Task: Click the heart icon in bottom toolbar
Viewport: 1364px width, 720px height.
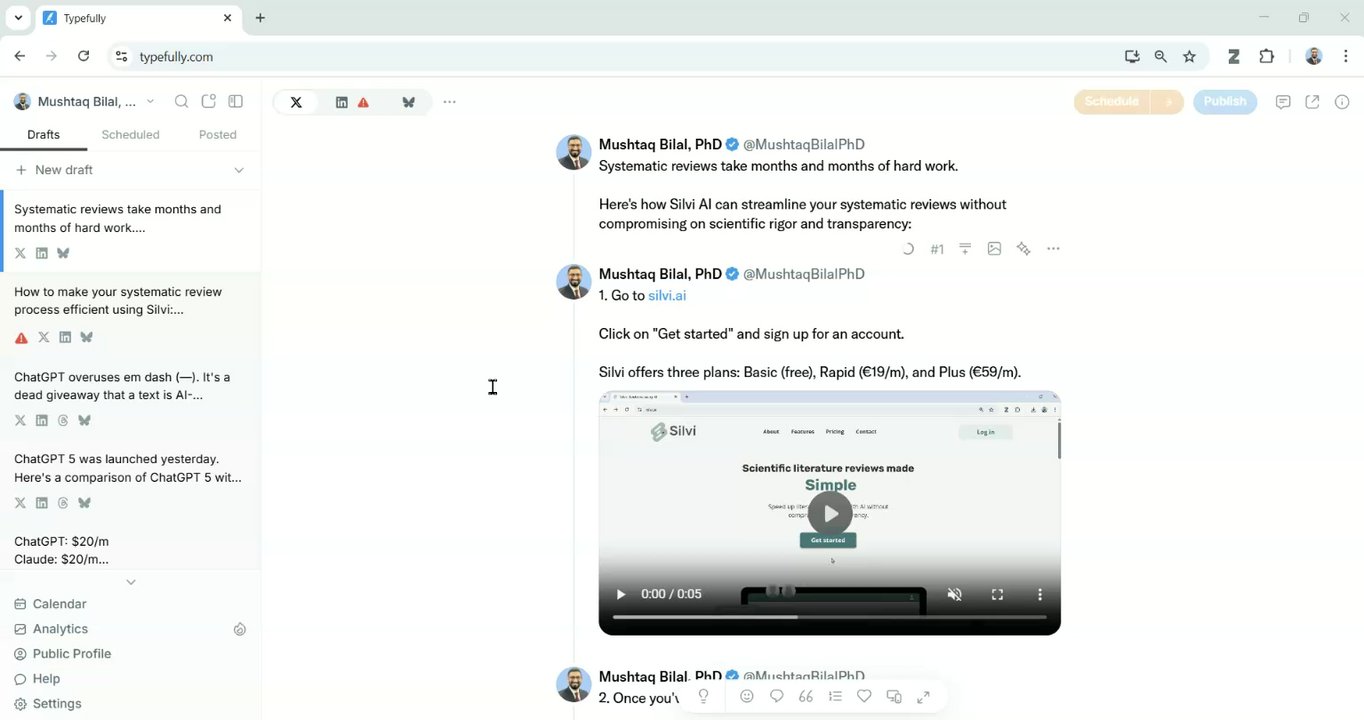Action: pyautogui.click(x=864, y=696)
